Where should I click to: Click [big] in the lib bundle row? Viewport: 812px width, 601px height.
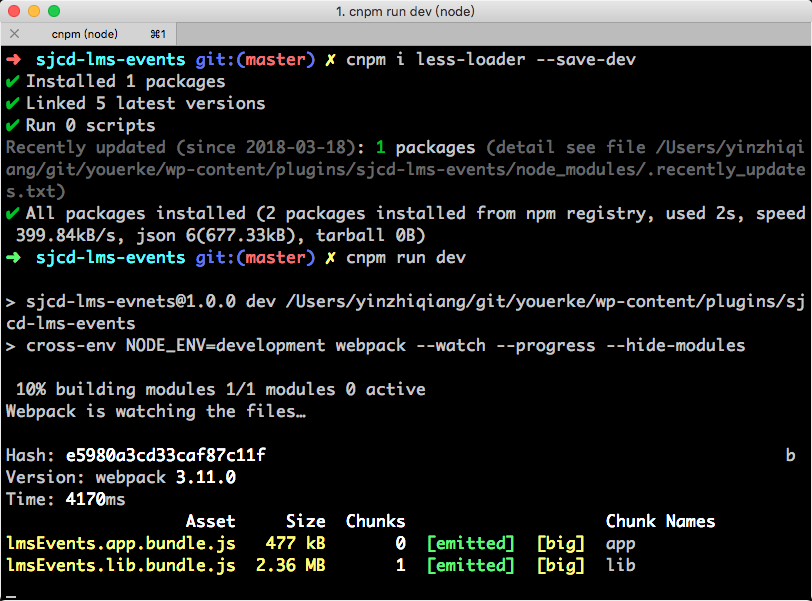pos(561,566)
